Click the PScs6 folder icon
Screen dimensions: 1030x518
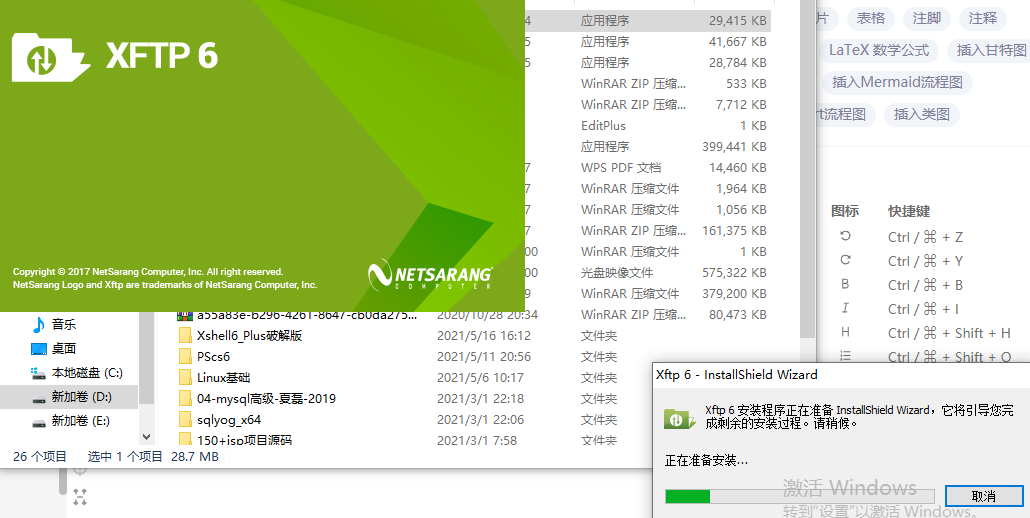[x=185, y=356]
